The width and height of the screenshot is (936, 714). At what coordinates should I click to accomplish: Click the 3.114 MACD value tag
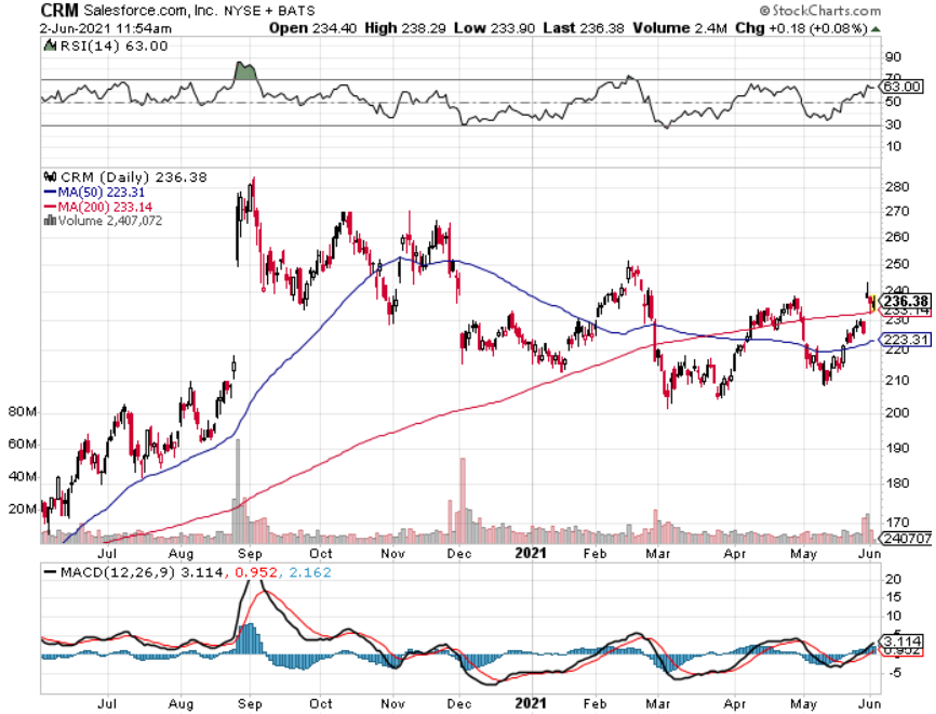[903, 642]
